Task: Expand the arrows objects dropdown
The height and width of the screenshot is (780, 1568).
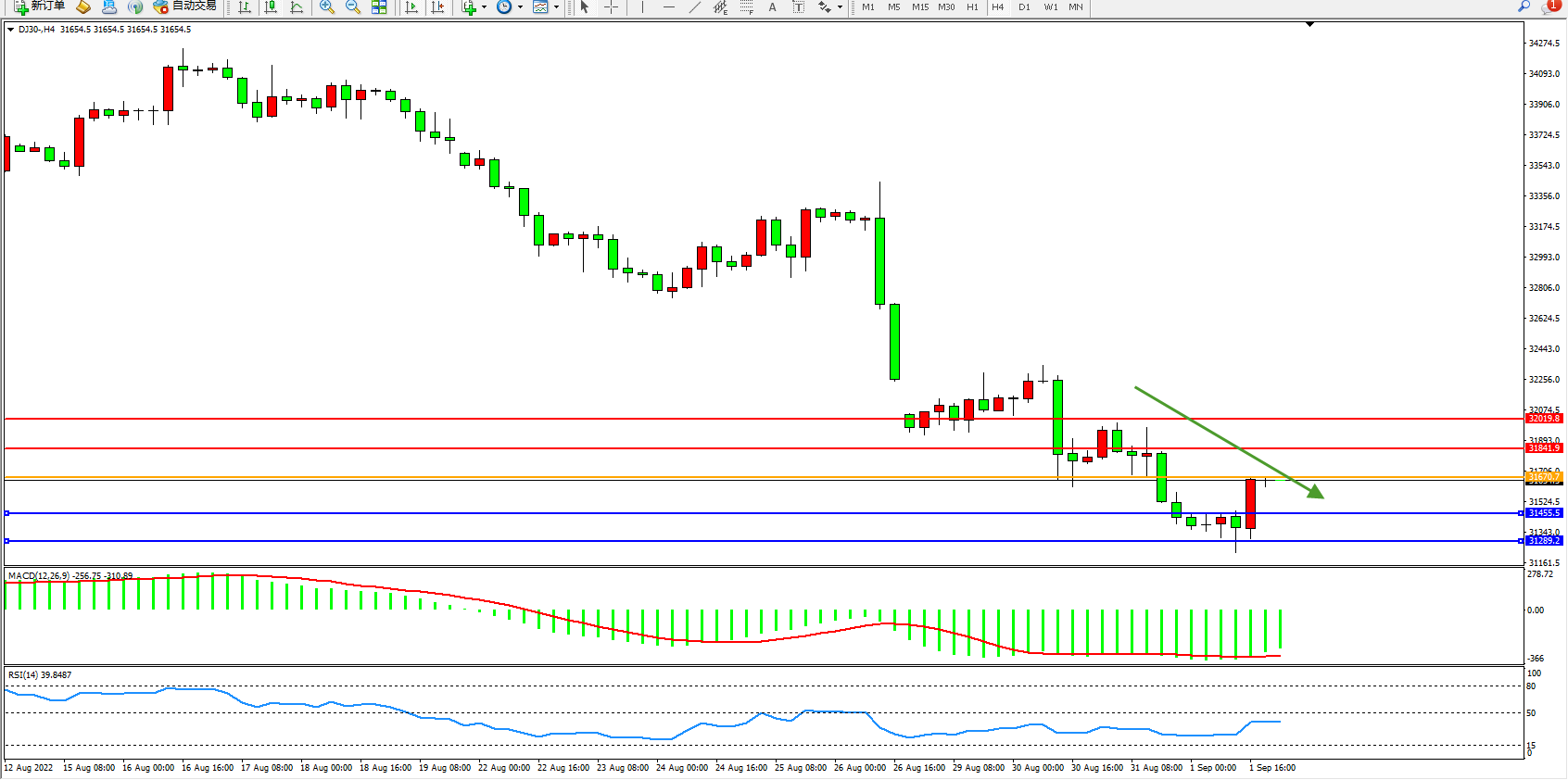Action: coord(840,6)
